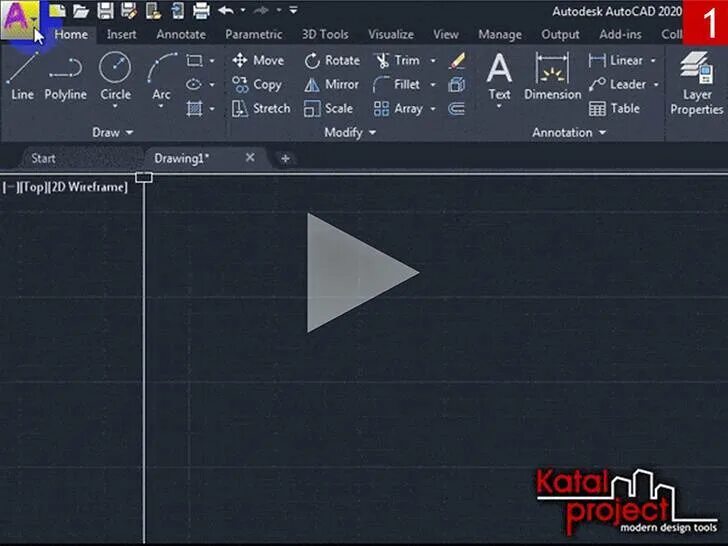Switch to the Parametric ribbon tab

point(254,34)
